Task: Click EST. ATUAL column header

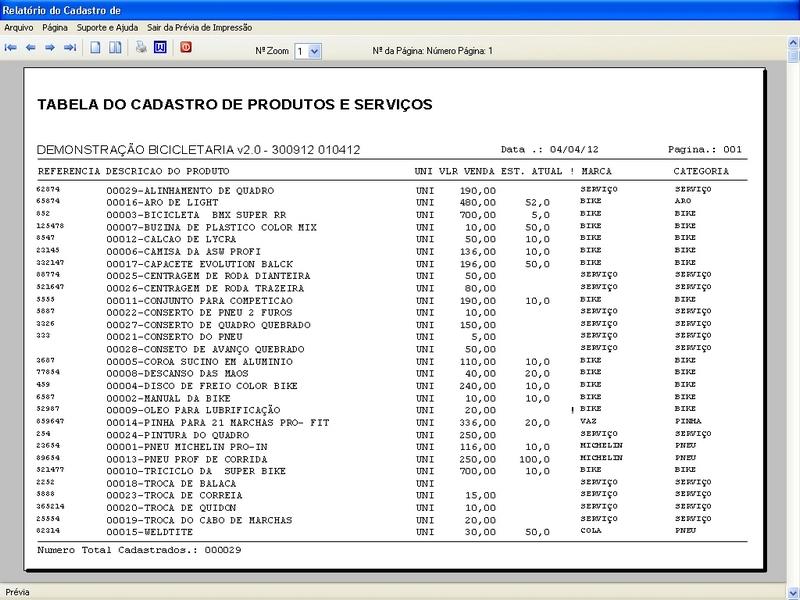Action: [532, 171]
